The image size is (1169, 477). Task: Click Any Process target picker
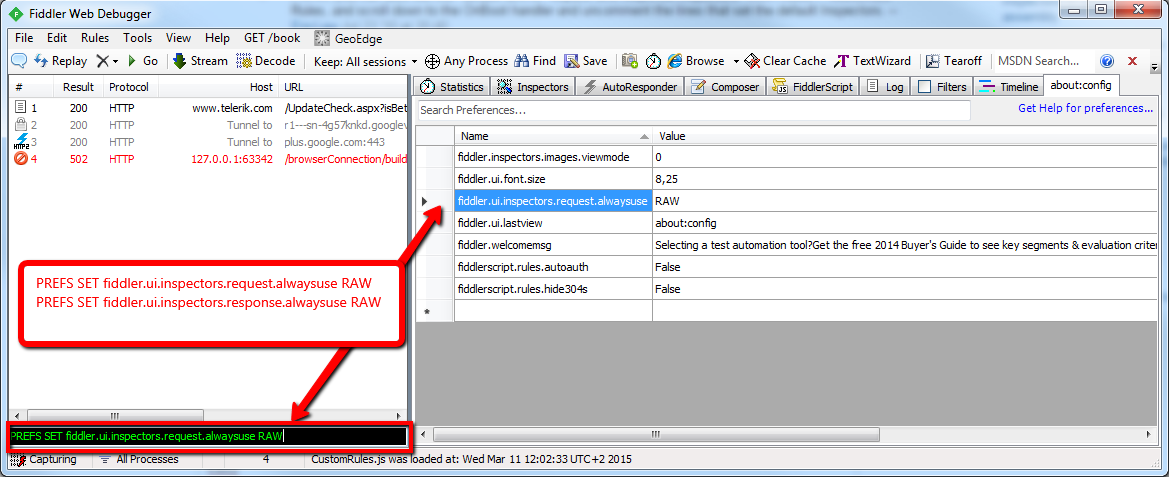pos(467,61)
